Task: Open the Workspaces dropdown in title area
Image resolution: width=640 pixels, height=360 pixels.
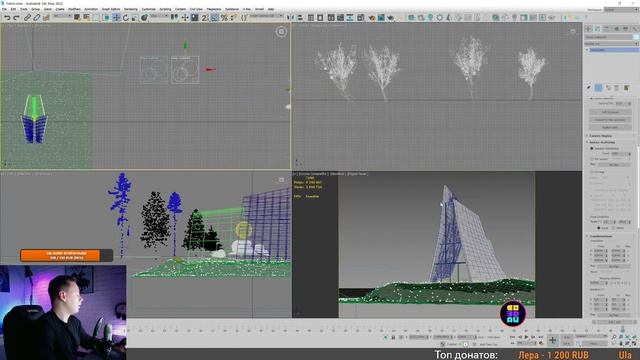Action: (x=620, y=9)
